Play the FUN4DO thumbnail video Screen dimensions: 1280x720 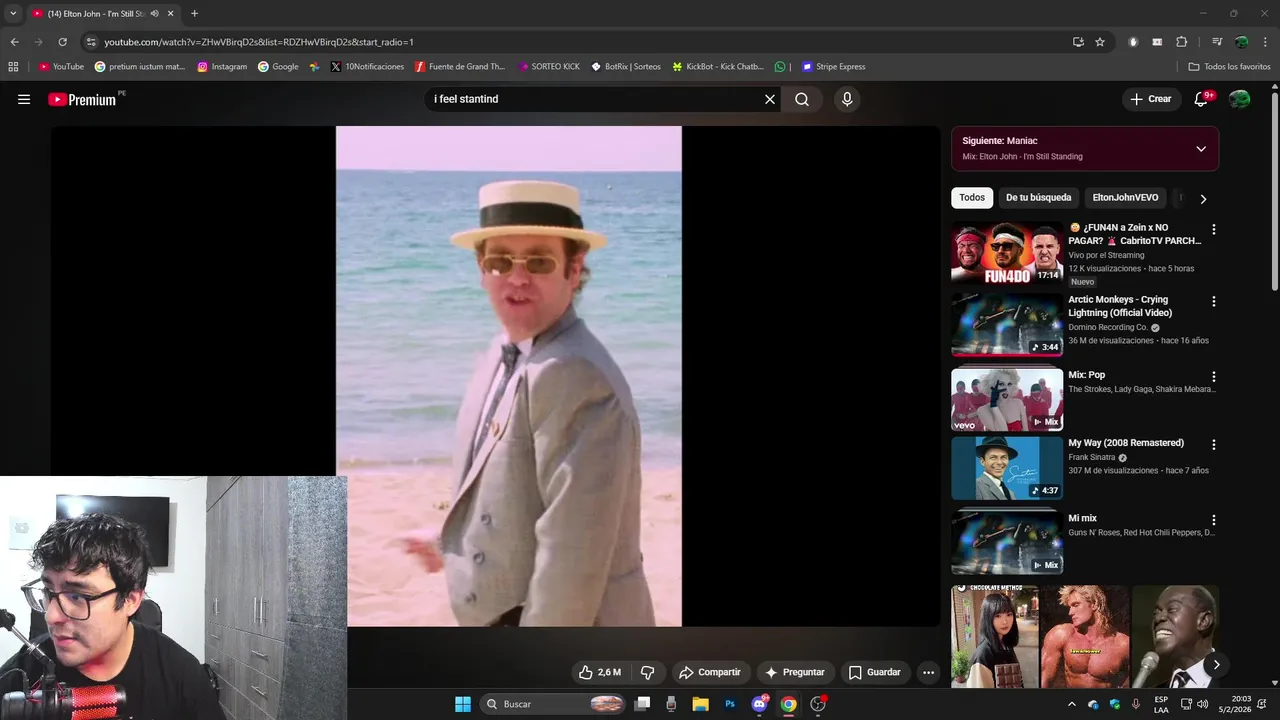1007,253
